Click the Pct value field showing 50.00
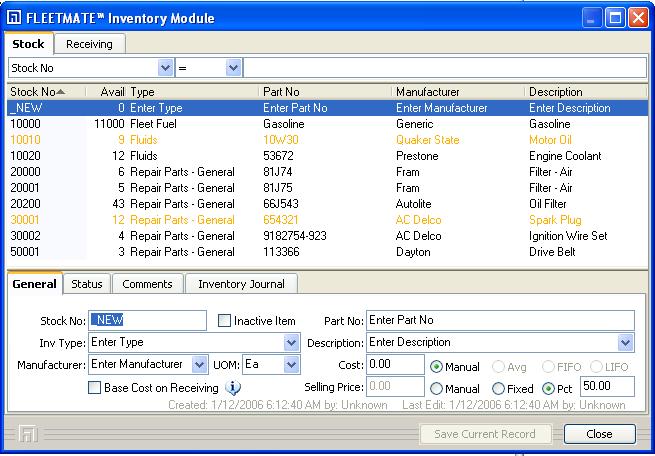655x456 pixels. pos(607,386)
